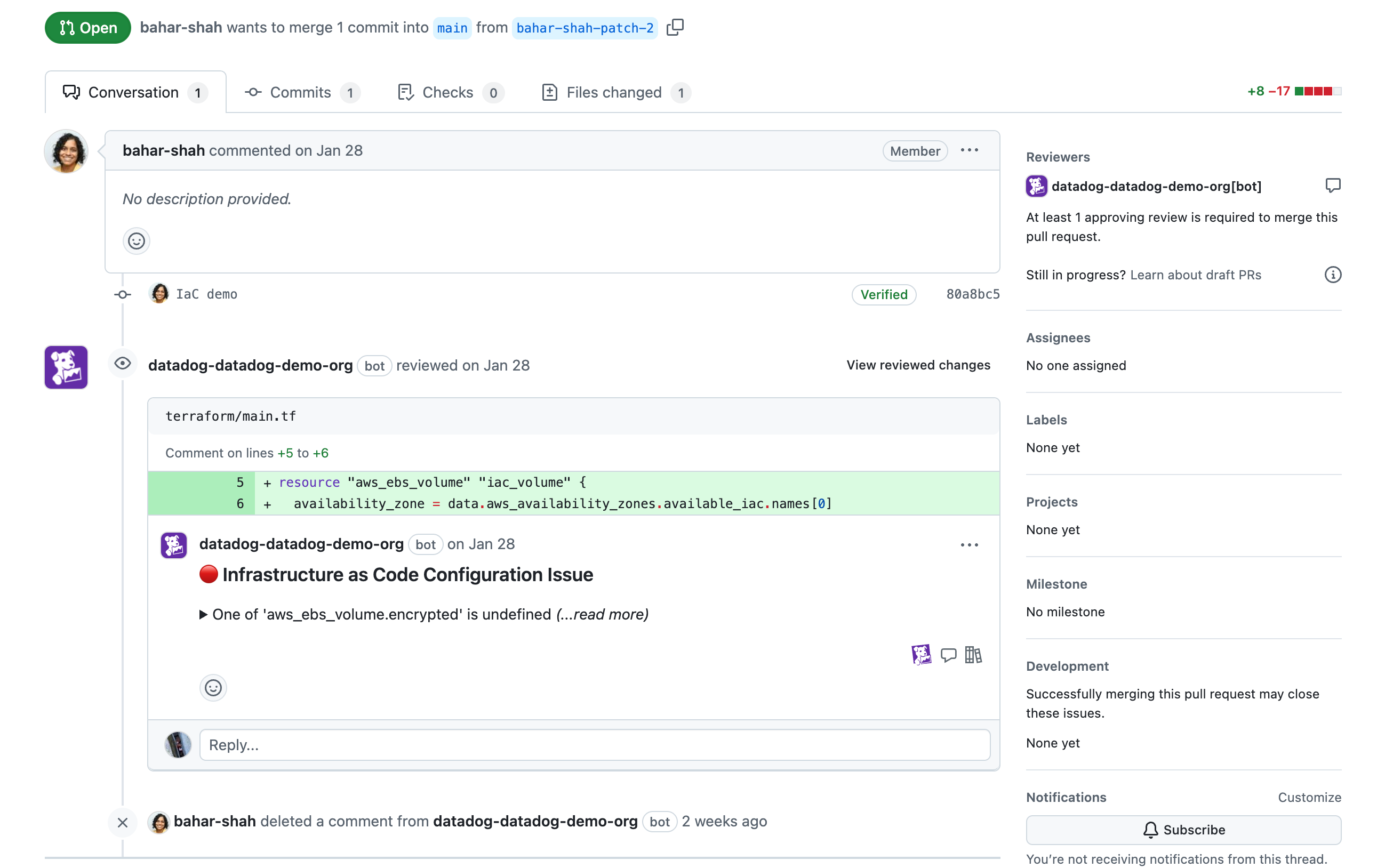Click the info icon beside draft PRs text
Viewport: 1393px width, 868px height.
pos(1333,275)
